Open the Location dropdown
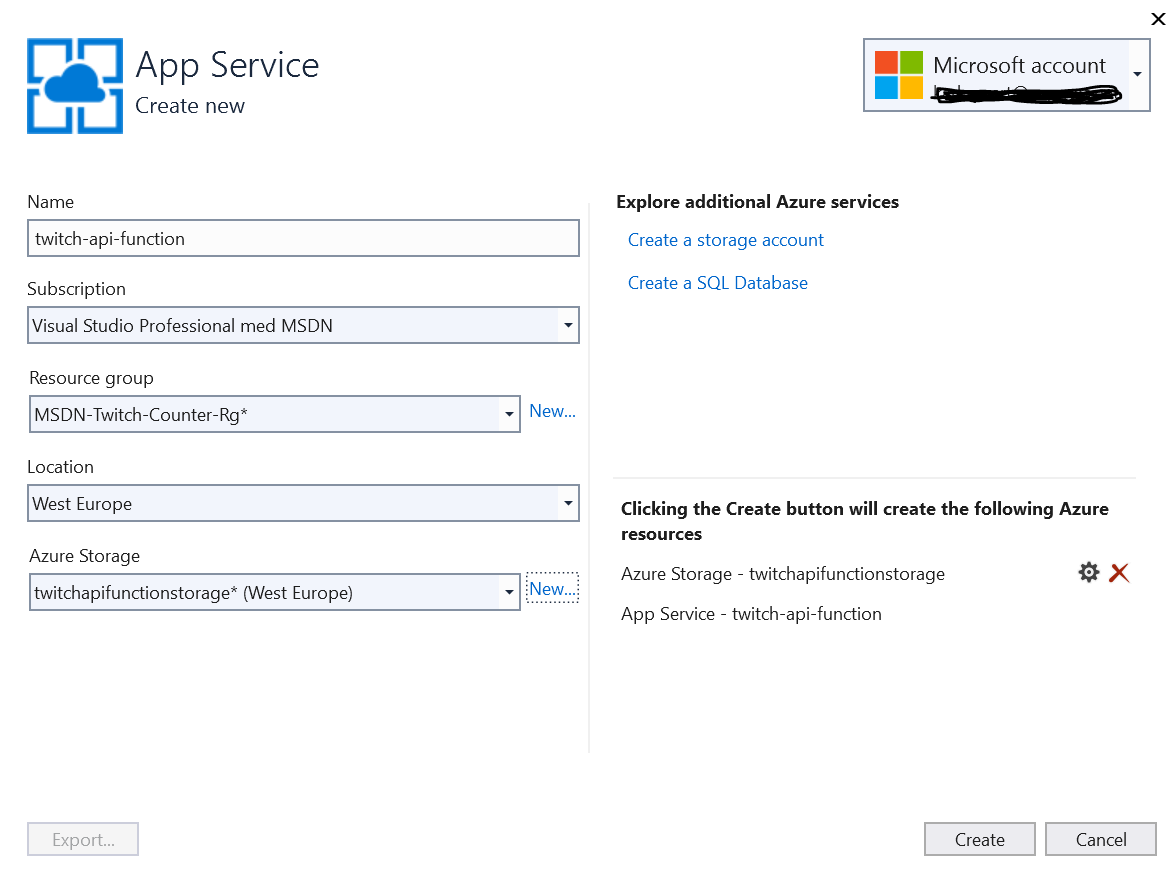 303,503
